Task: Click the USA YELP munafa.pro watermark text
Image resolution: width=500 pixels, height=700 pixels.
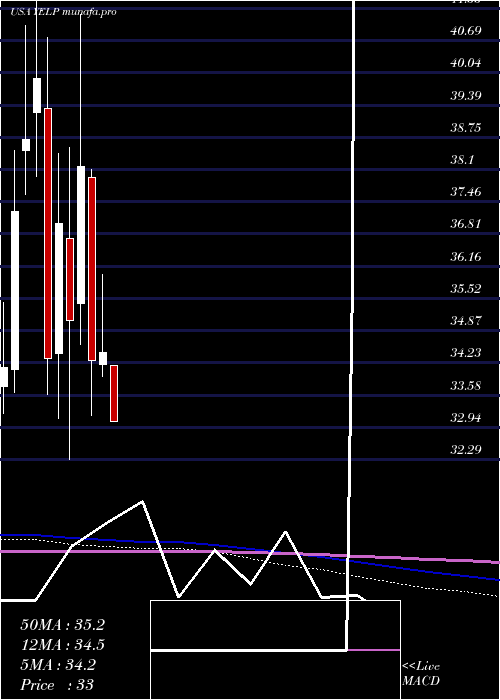Action: pyautogui.click(x=63, y=12)
